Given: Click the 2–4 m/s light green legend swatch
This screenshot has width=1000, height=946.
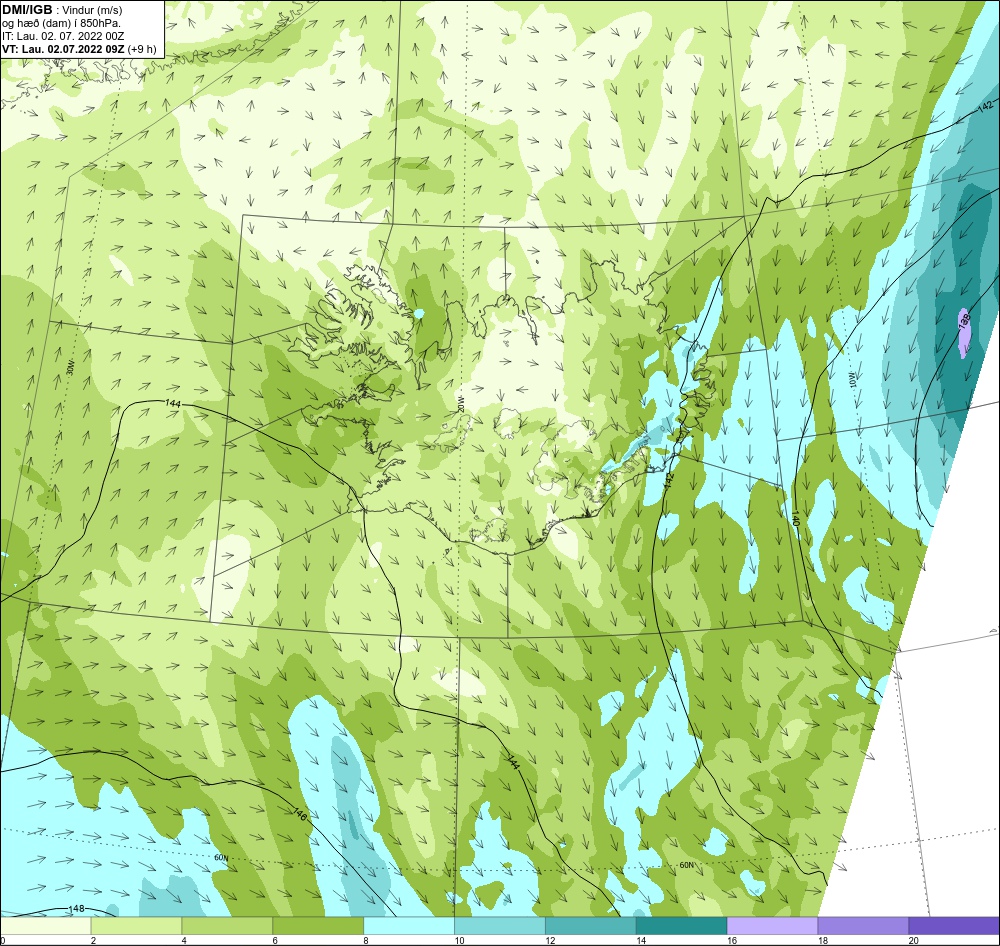Looking at the screenshot, I should [x=136, y=925].
